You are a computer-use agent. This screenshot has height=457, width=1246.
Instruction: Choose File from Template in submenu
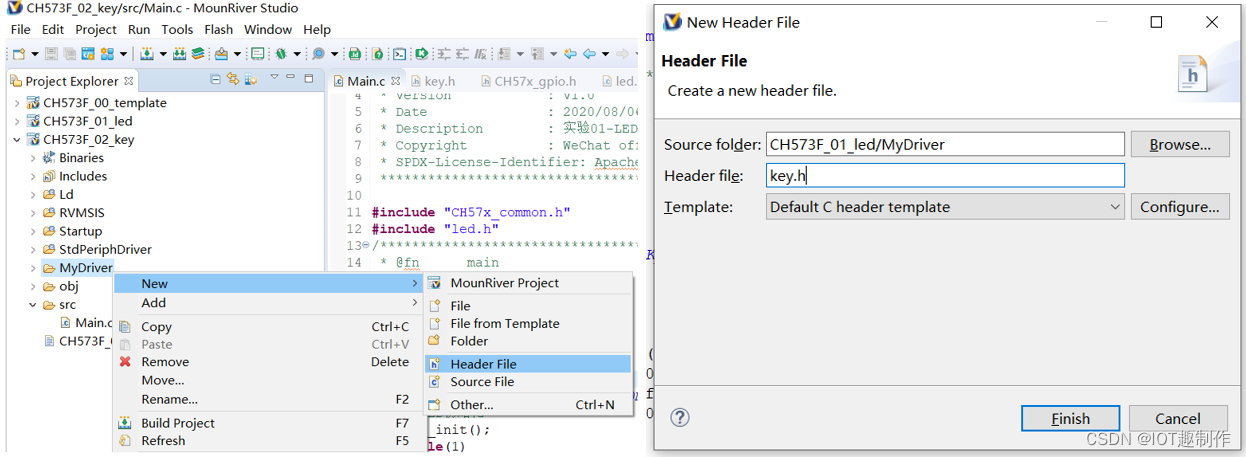click(x=529, y=323)
